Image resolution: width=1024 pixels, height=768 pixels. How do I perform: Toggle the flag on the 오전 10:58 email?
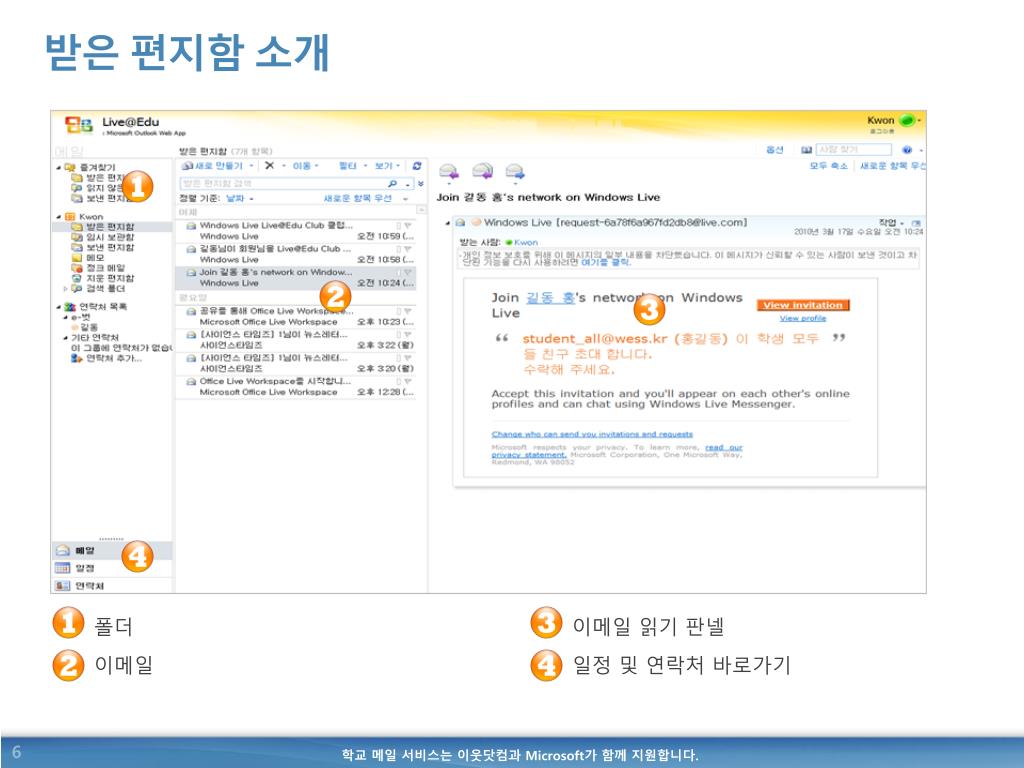click(408, 249)
